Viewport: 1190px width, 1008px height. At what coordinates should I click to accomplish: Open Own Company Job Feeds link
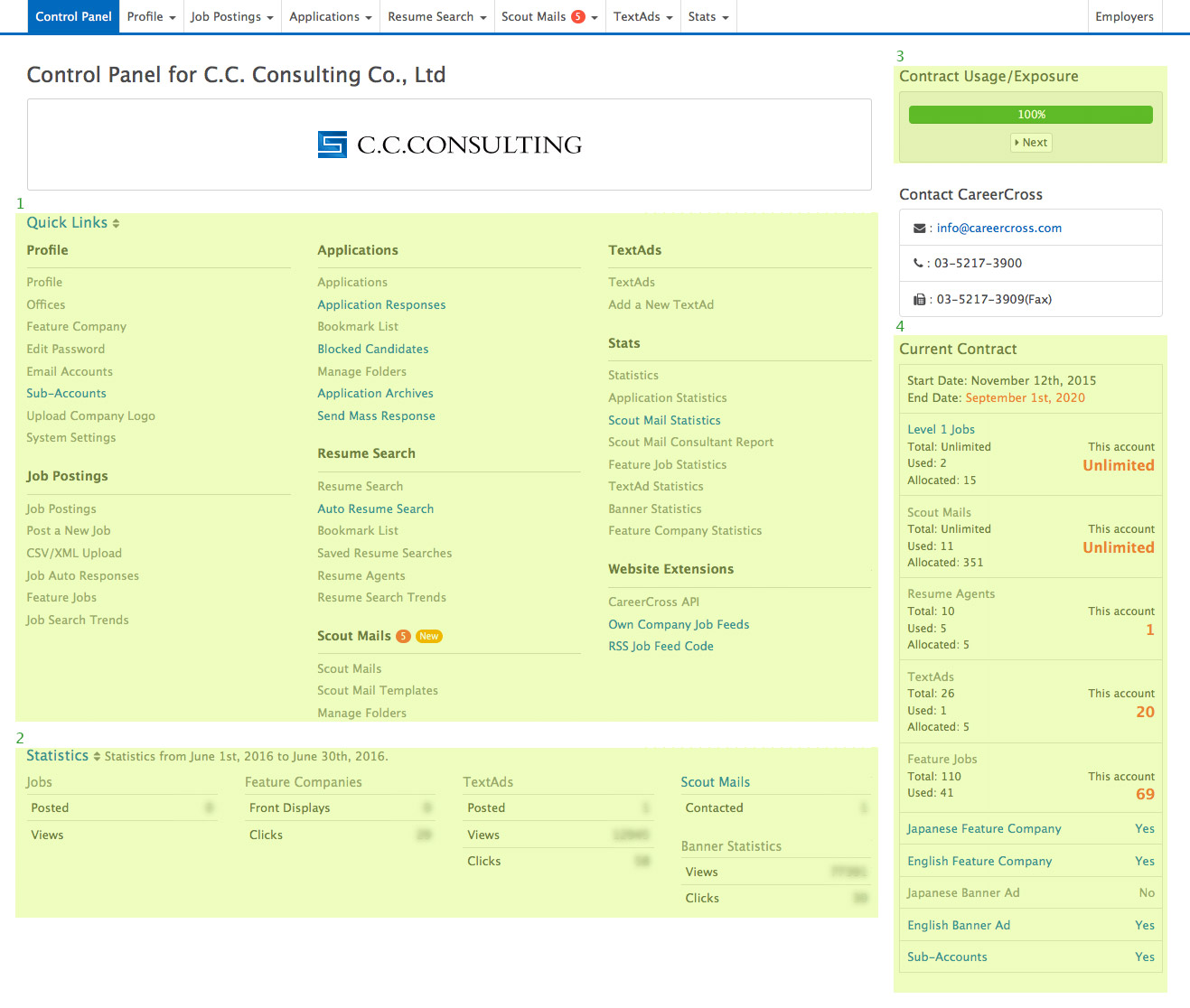[x=679, y=625]
